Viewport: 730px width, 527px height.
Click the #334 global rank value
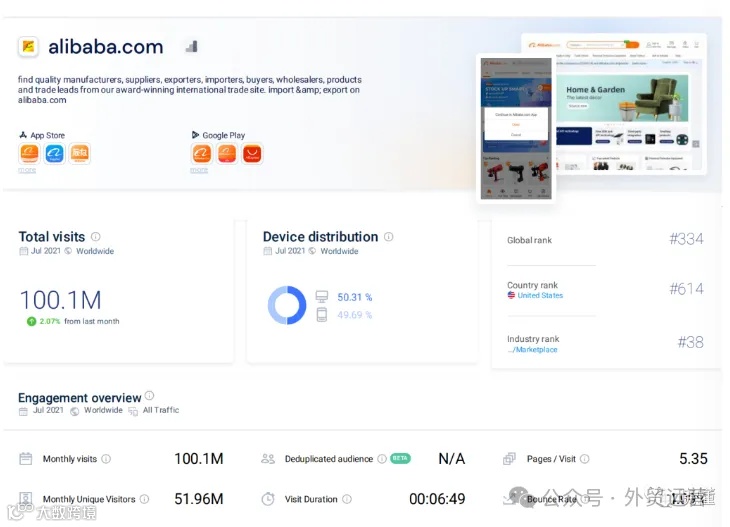(x=686, y=239)
